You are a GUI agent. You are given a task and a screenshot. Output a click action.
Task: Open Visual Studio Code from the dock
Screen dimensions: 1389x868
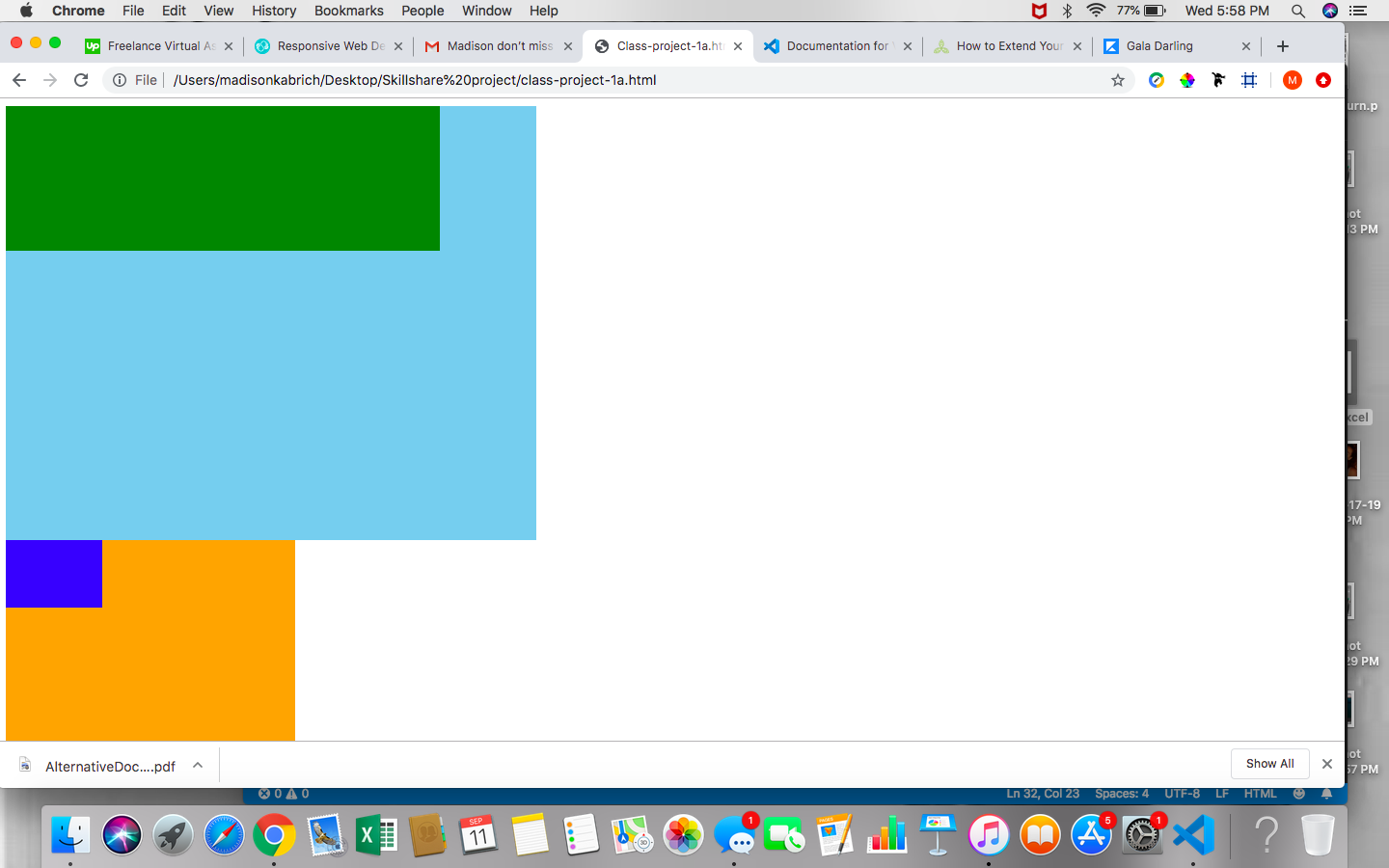tap(1193, 835)
